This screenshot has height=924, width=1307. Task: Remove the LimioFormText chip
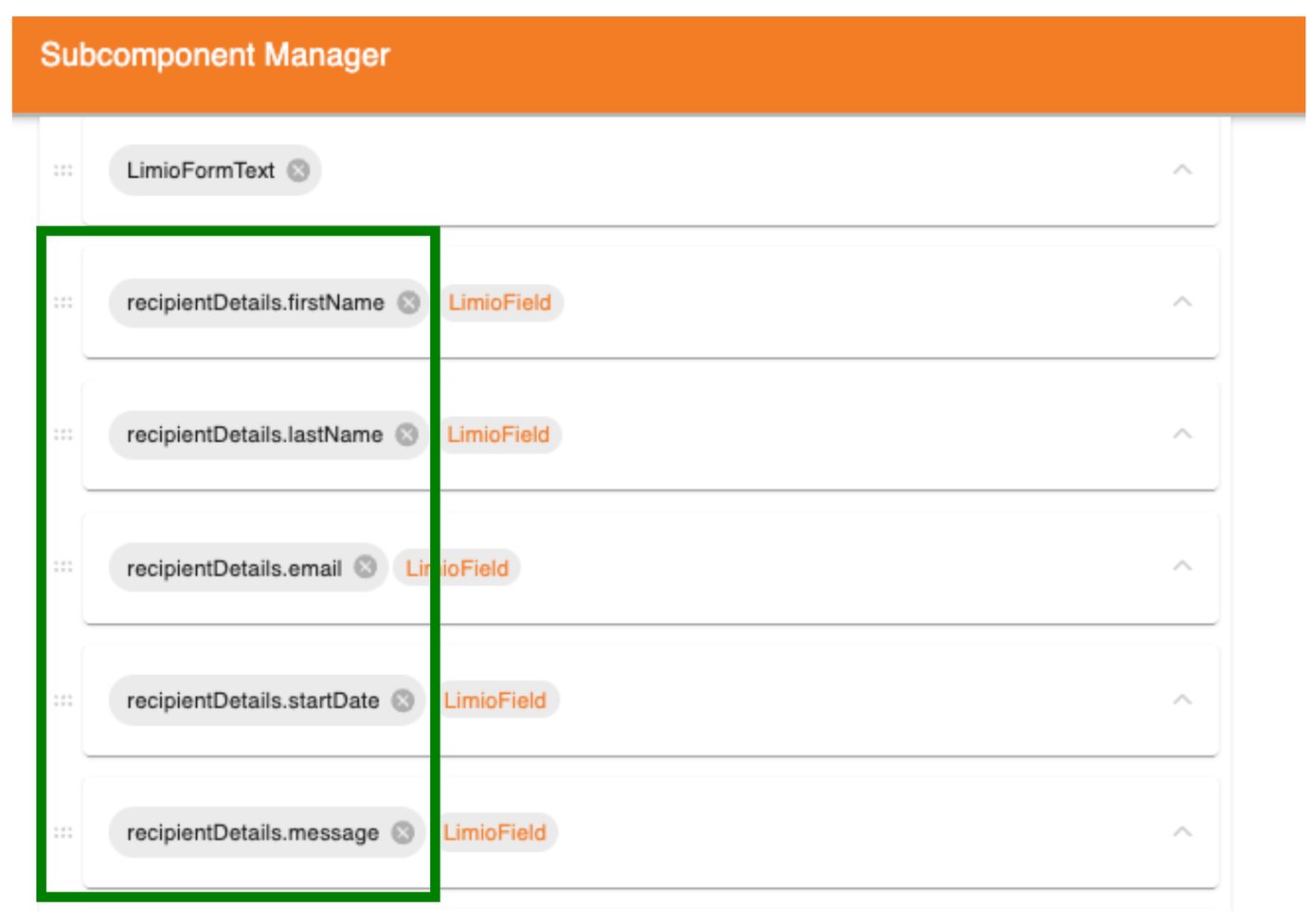298,170
